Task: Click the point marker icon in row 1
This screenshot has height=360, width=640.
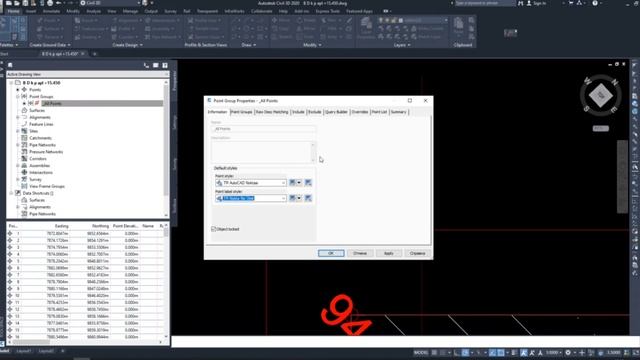Action: (10, 233)
